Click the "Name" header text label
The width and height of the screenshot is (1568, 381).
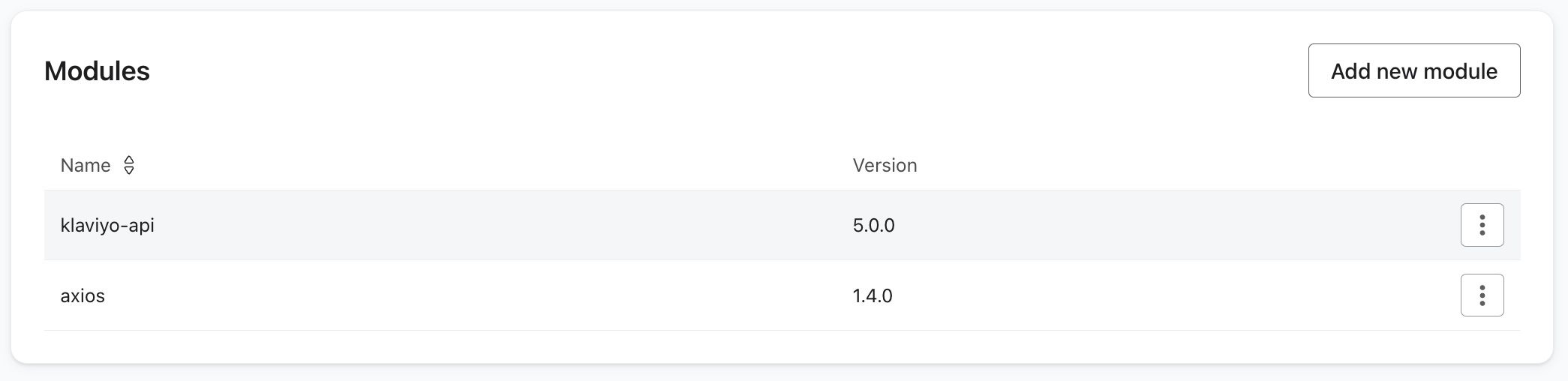86,165
